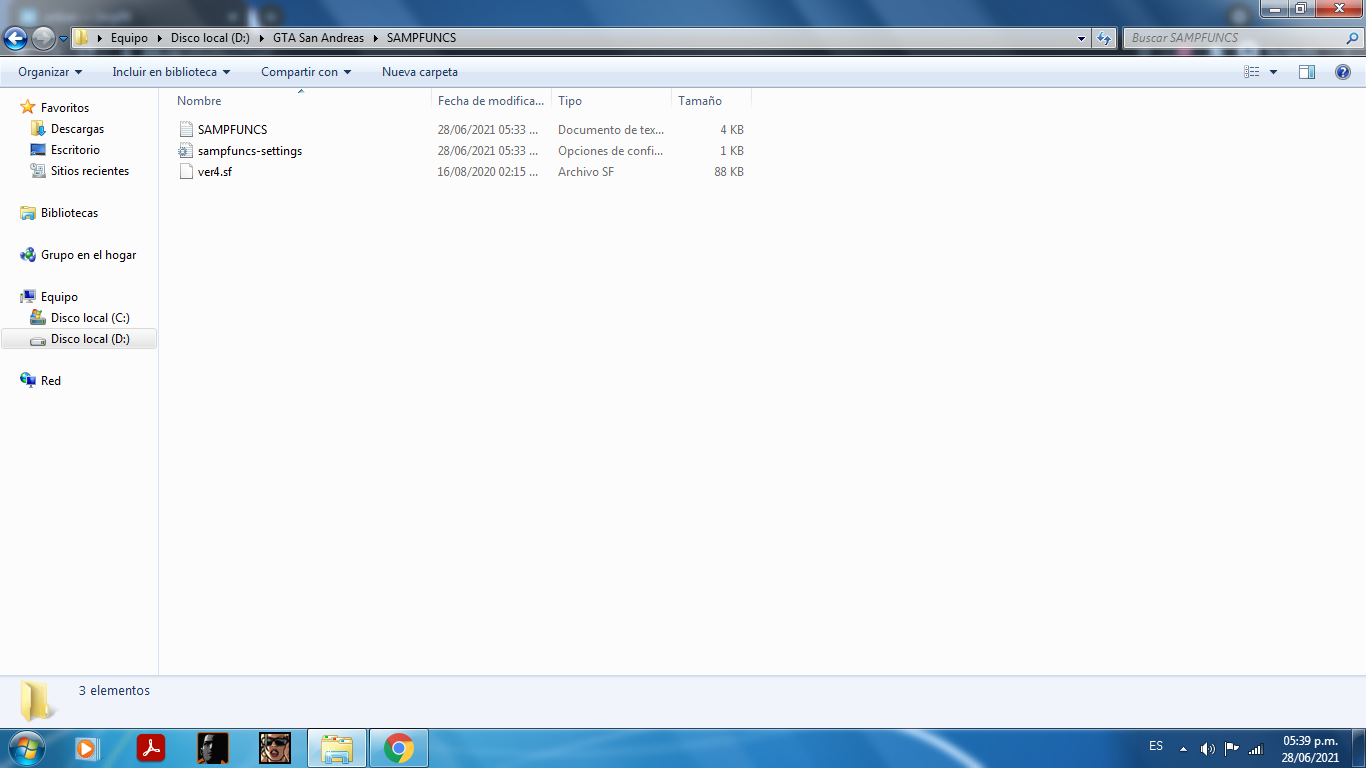Expand the address bar history dropdown arrow
The width and height of the screenshot is (1366, 768).
coord(1082,38)
